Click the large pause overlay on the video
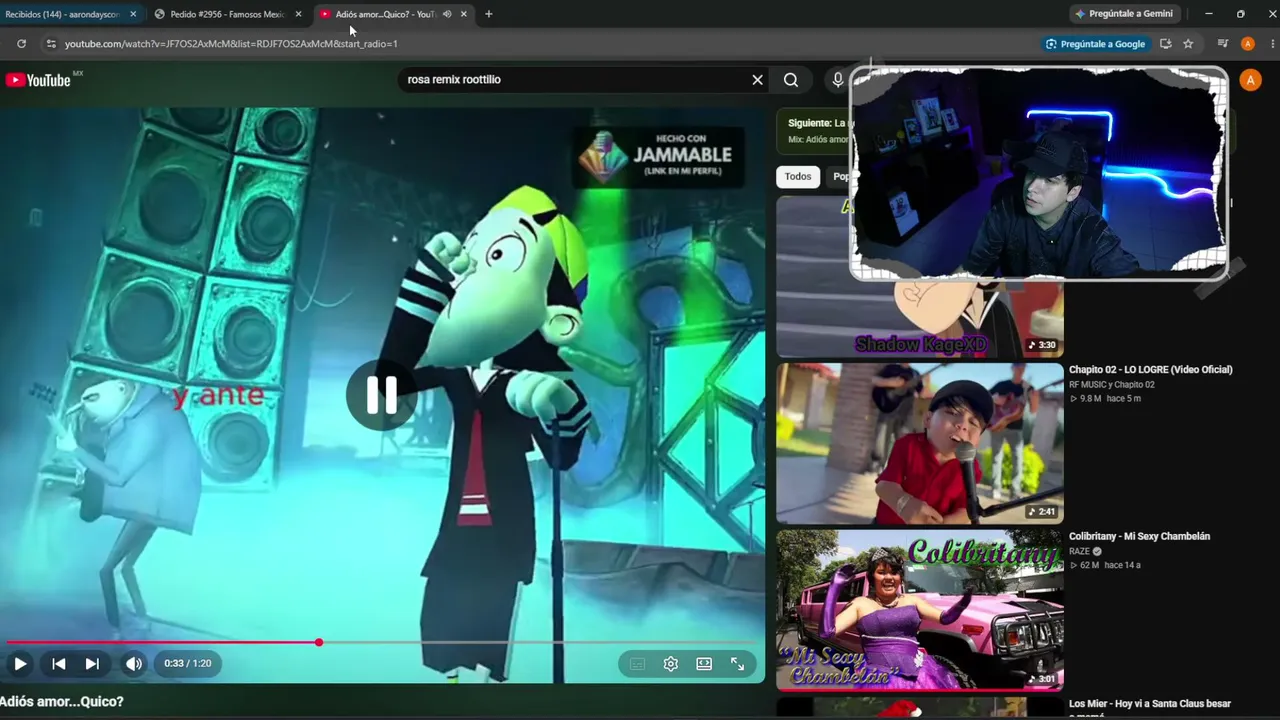The height and width of the screenshot is (720, 1280). [x=381, y=396]
